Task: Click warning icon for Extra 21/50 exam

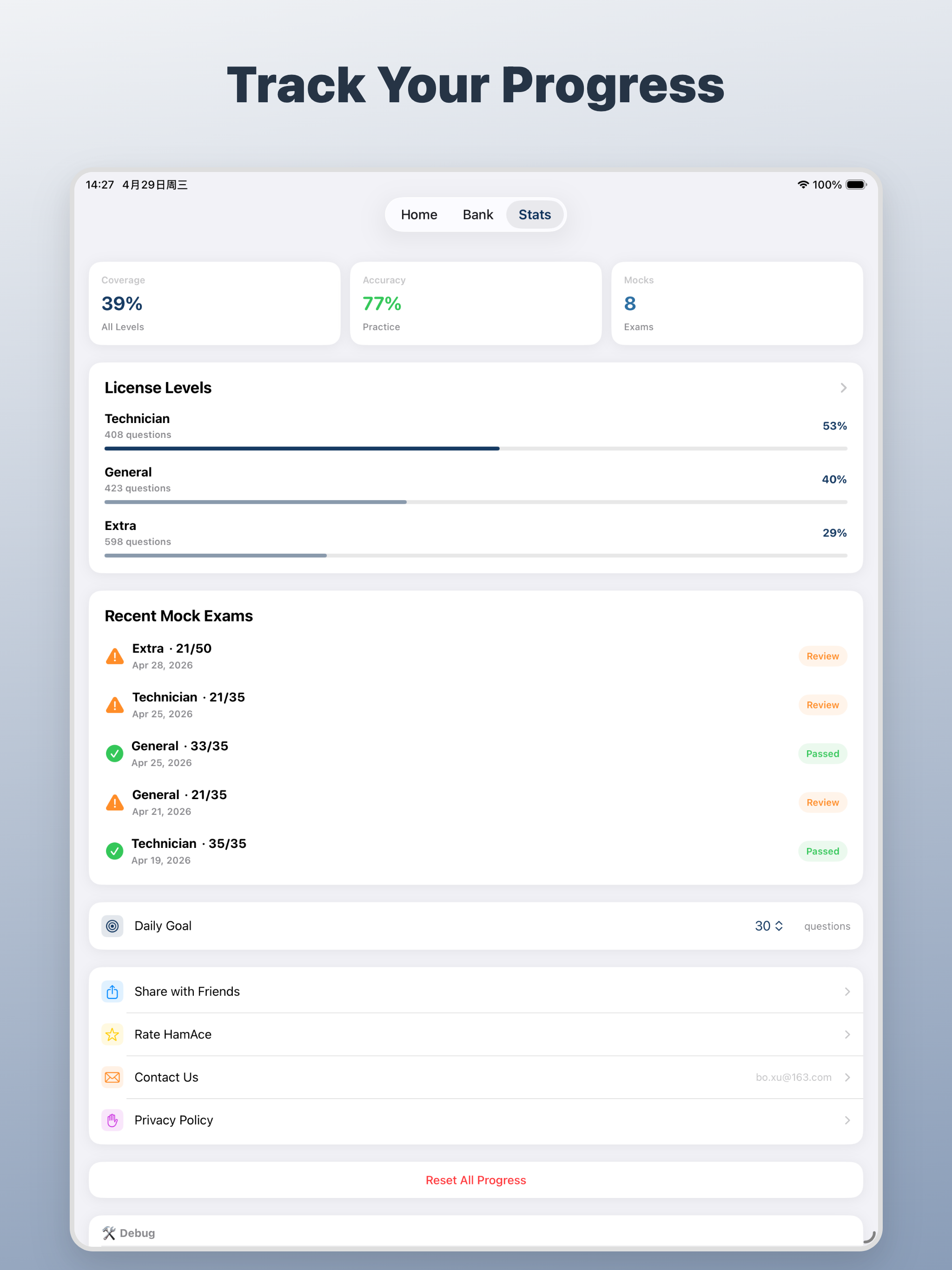Action: coord(115,656)
